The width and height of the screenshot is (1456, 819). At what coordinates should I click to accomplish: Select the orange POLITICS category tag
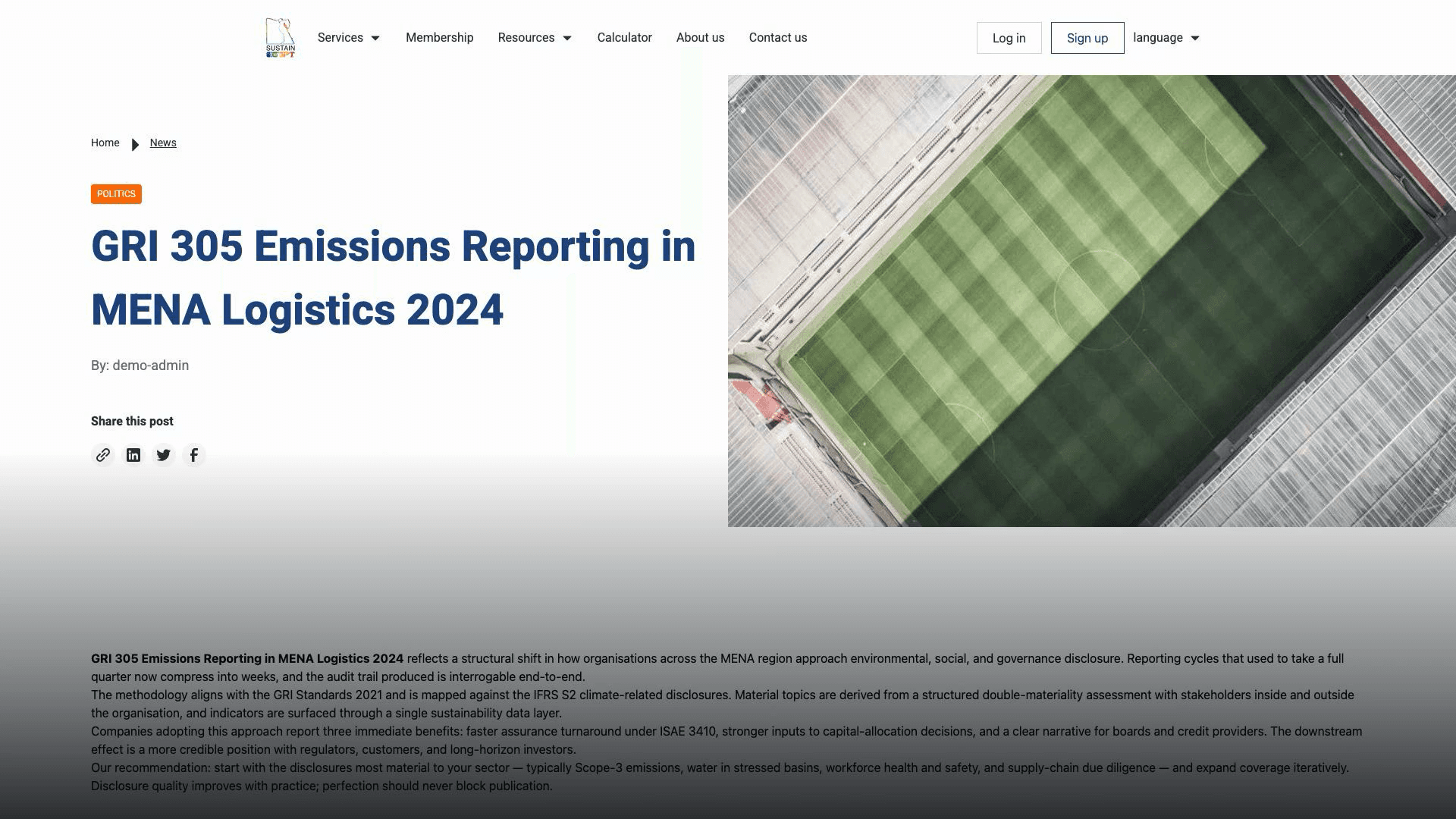(116, 194)
